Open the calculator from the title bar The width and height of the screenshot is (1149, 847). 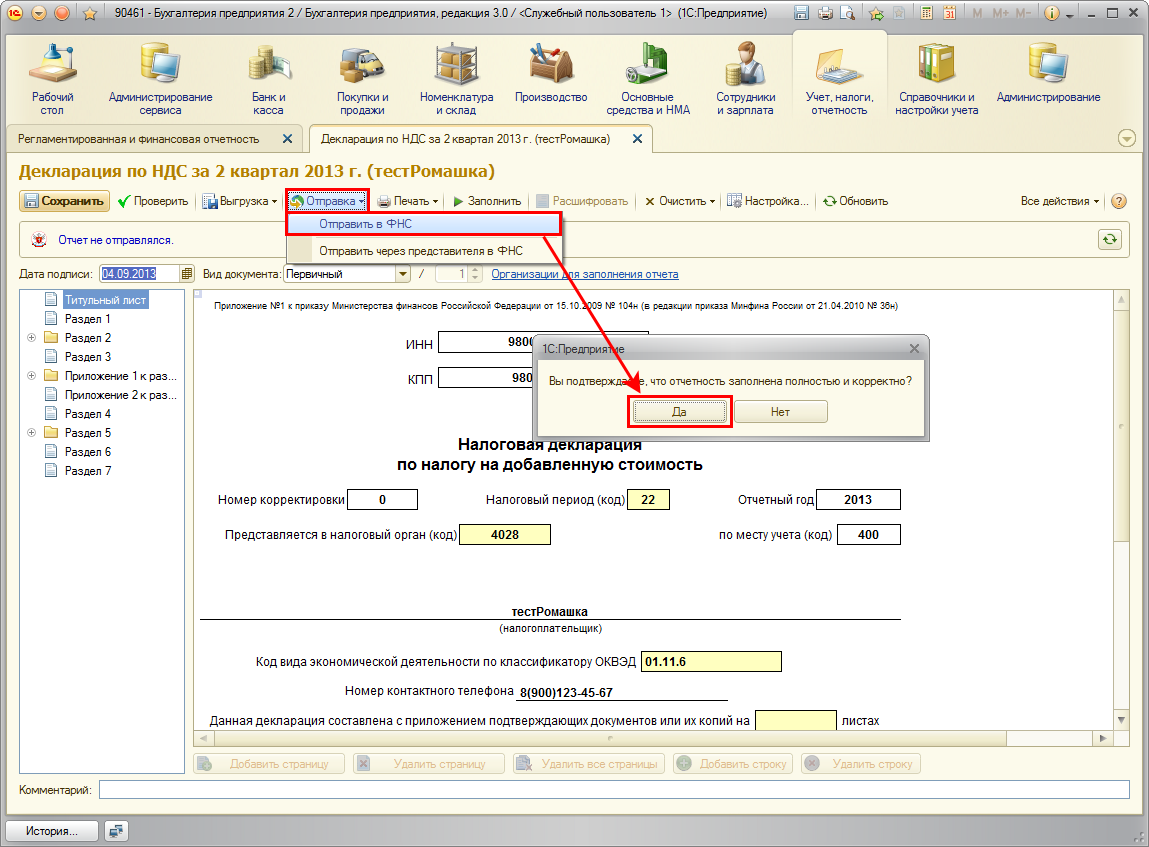(x=927, y=13)
